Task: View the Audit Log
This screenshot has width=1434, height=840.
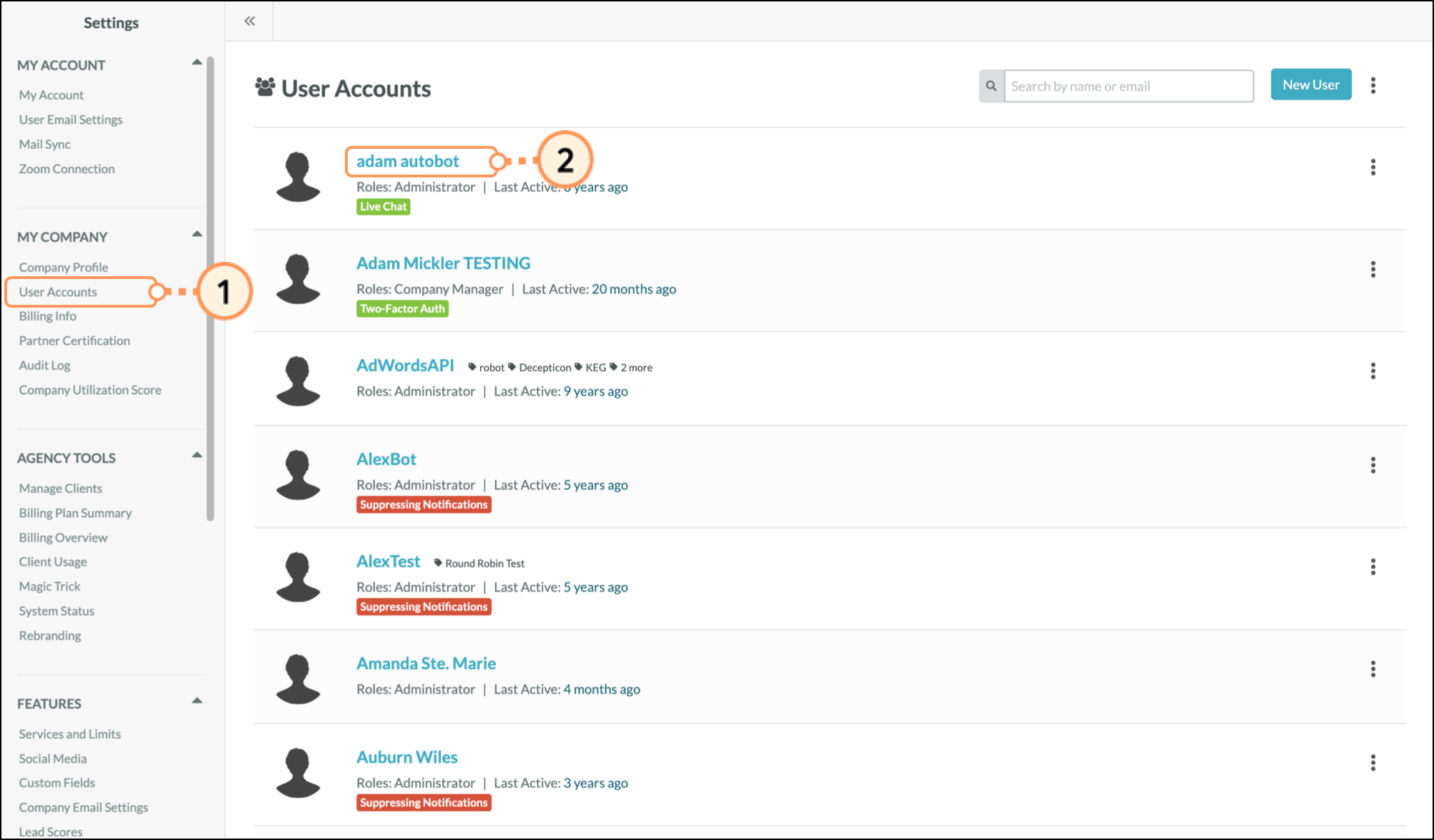Action: click(x=44, y=365)
